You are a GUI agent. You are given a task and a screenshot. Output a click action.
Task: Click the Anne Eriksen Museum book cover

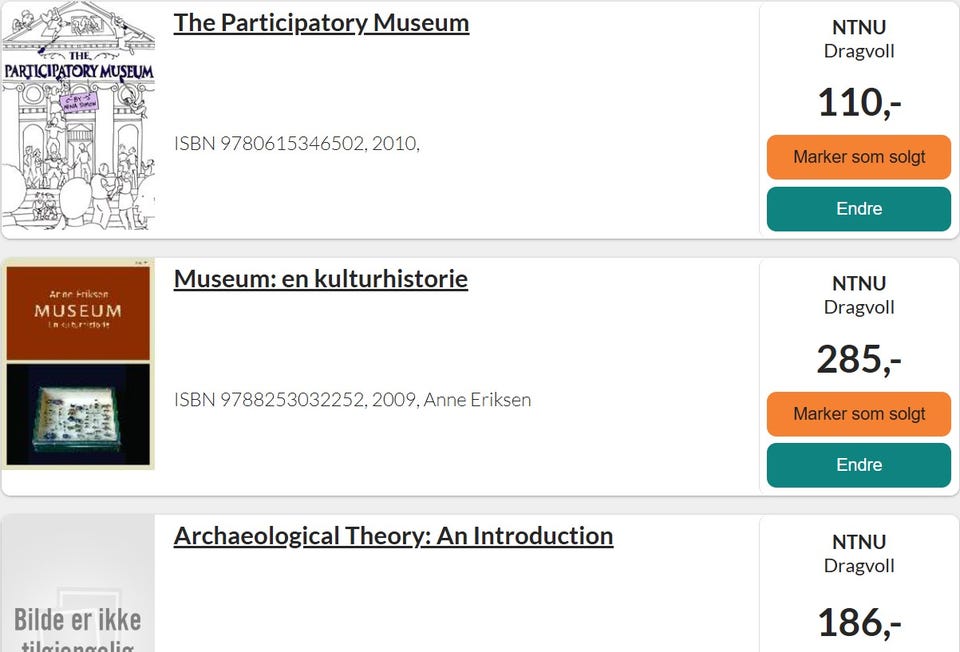(x=78, y=364)
